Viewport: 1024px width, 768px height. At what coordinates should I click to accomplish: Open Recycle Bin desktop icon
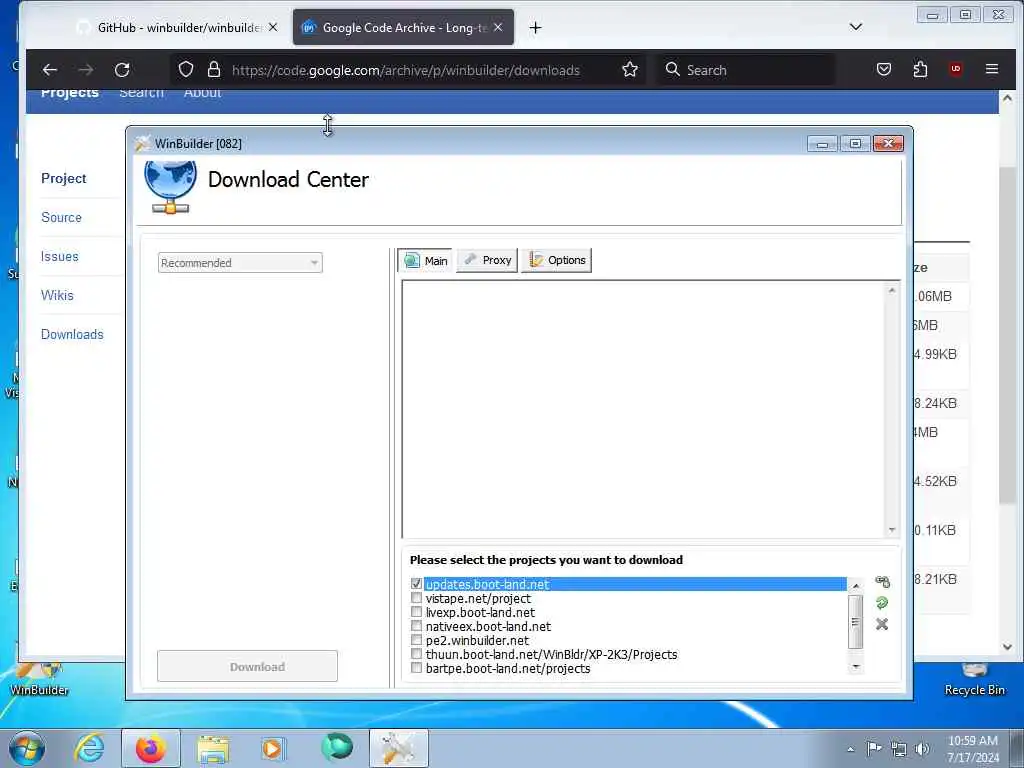coord(974,679)
